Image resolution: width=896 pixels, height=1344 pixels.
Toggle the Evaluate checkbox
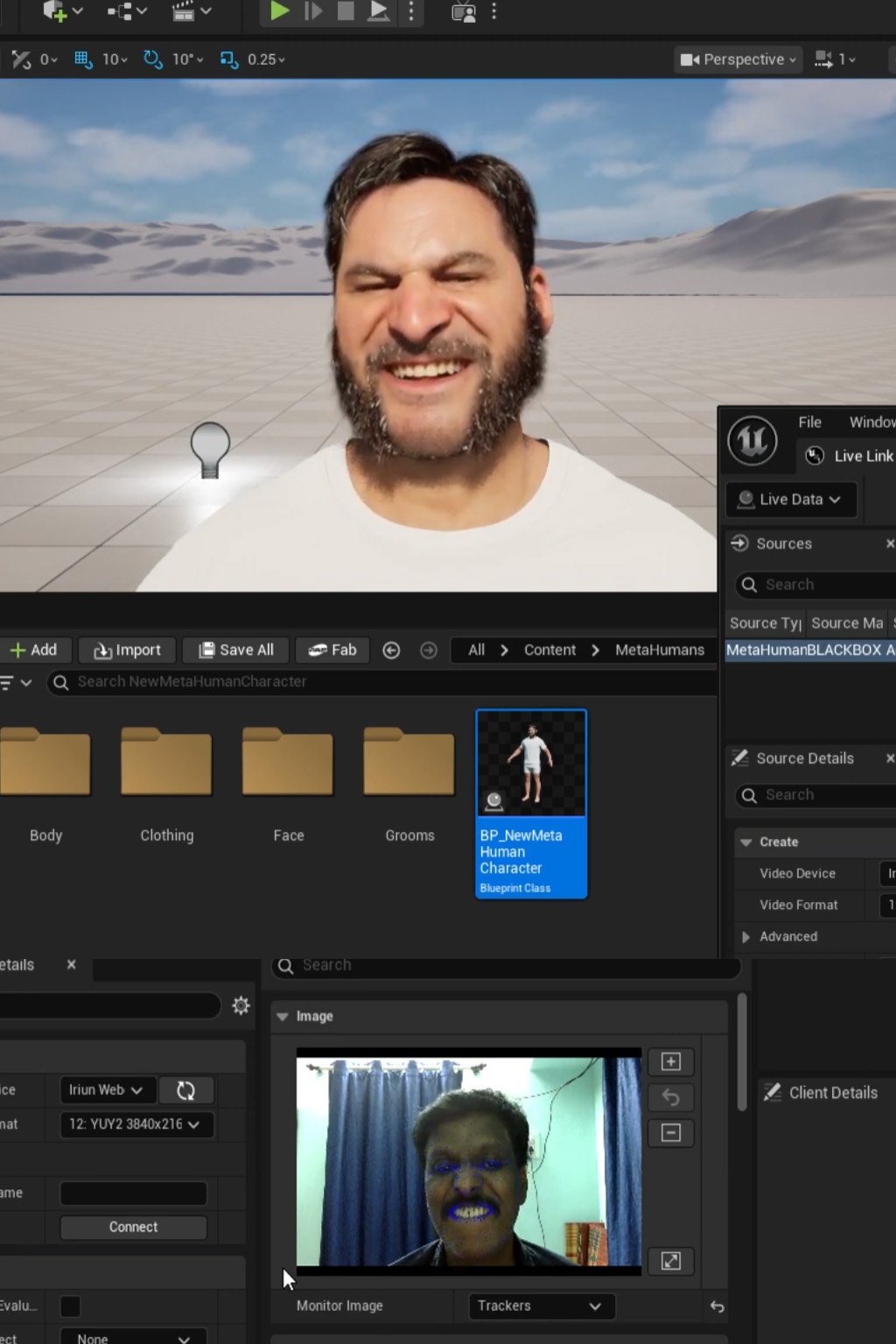tap(71, 1306)
